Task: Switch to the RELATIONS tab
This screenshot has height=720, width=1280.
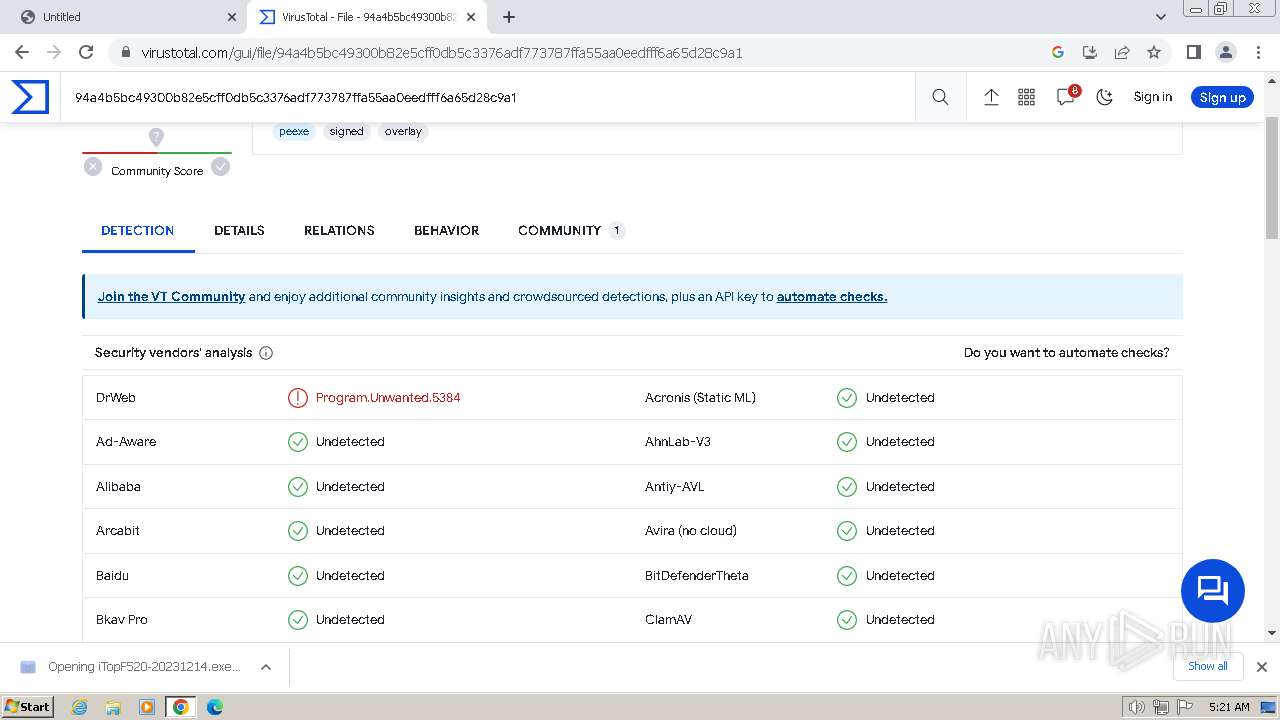Action: 339,230
